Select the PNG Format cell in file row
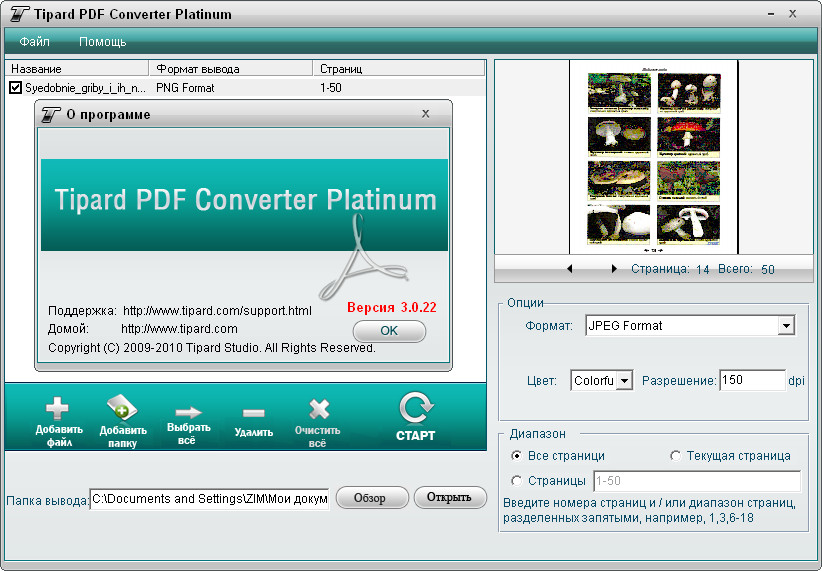Screen dimensions: 822x571 pyautogui.click(x=185, y=88)
